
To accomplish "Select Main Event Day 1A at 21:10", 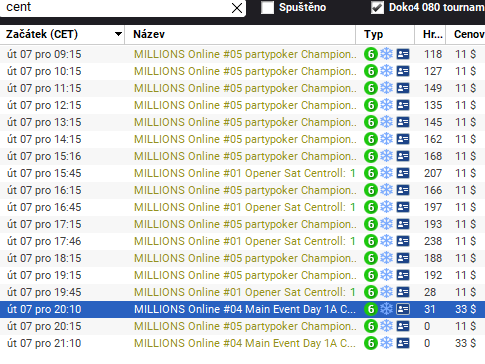I will [x=245, y=343].
